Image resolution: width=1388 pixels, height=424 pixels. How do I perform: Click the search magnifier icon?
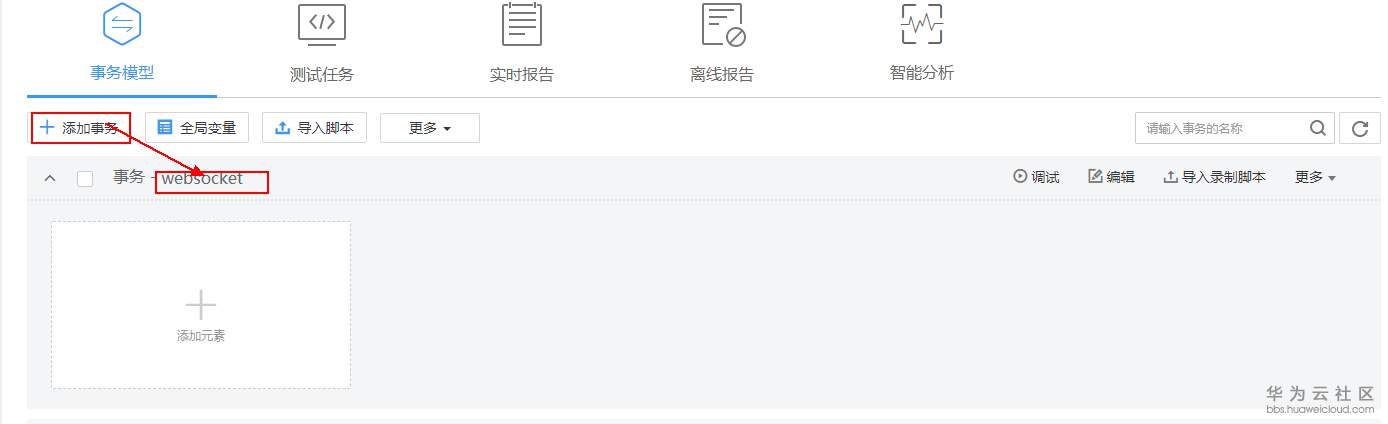pyautogui.click(x=1318, y=128)
